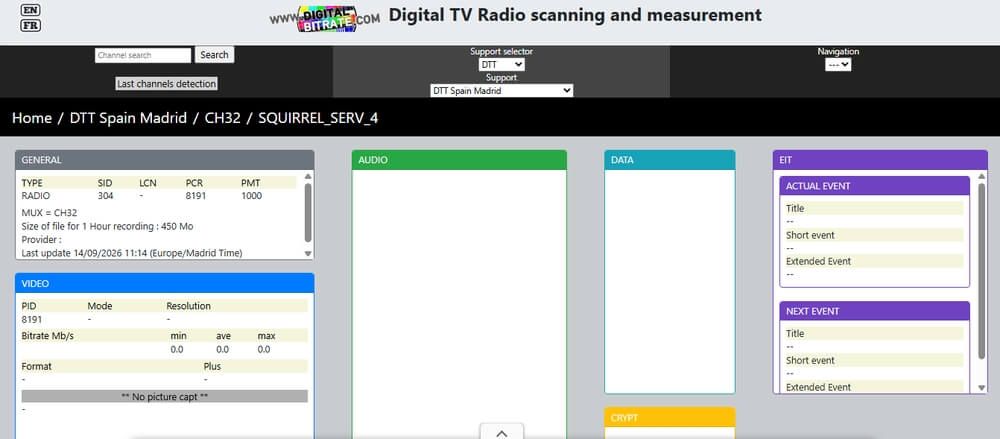Click Extended Event label in ACTUAL EVENT

(818, 261)
